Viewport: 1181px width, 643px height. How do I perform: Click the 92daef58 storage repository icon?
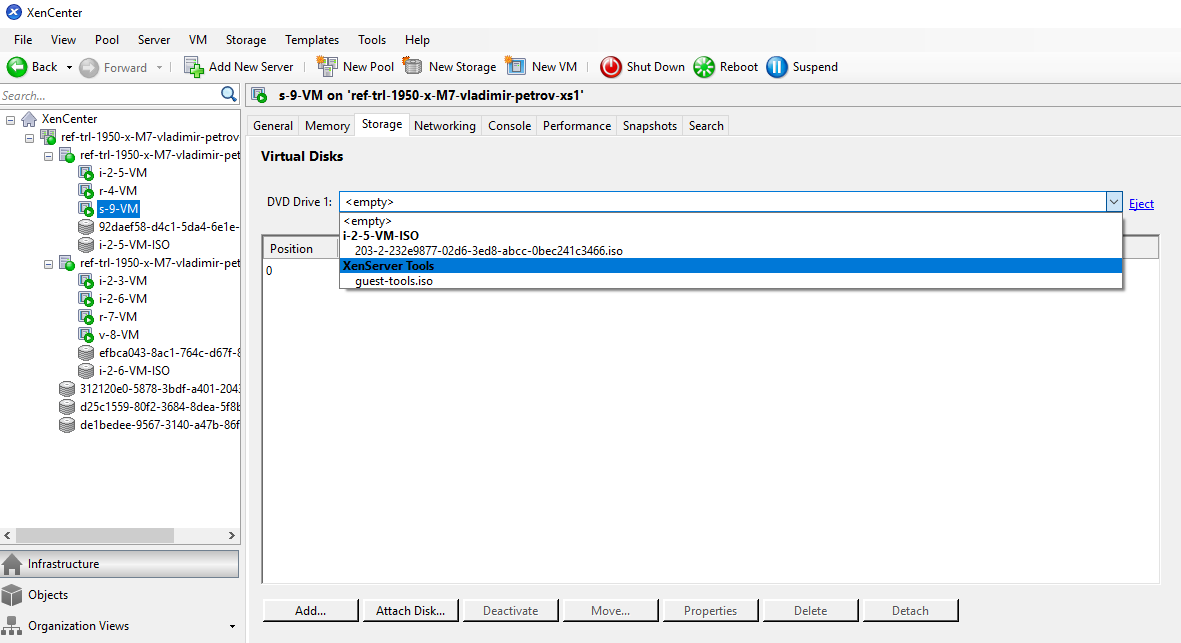coord(86,227)
